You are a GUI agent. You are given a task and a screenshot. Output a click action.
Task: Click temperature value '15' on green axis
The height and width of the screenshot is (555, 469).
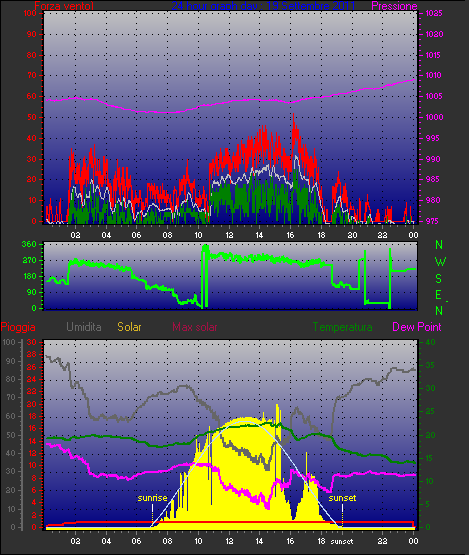point(430,458)
